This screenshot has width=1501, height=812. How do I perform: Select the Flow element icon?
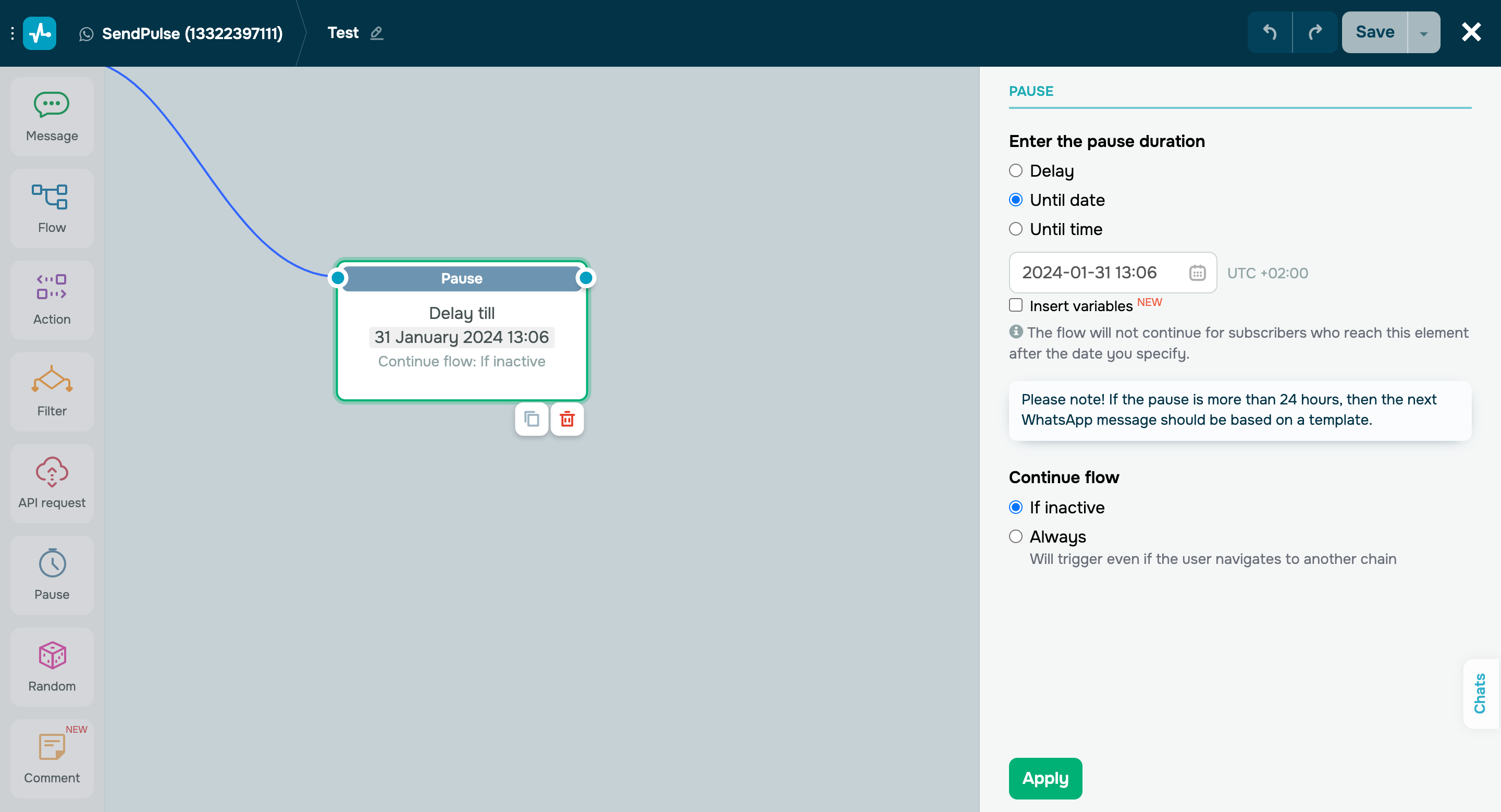[51, 208]
